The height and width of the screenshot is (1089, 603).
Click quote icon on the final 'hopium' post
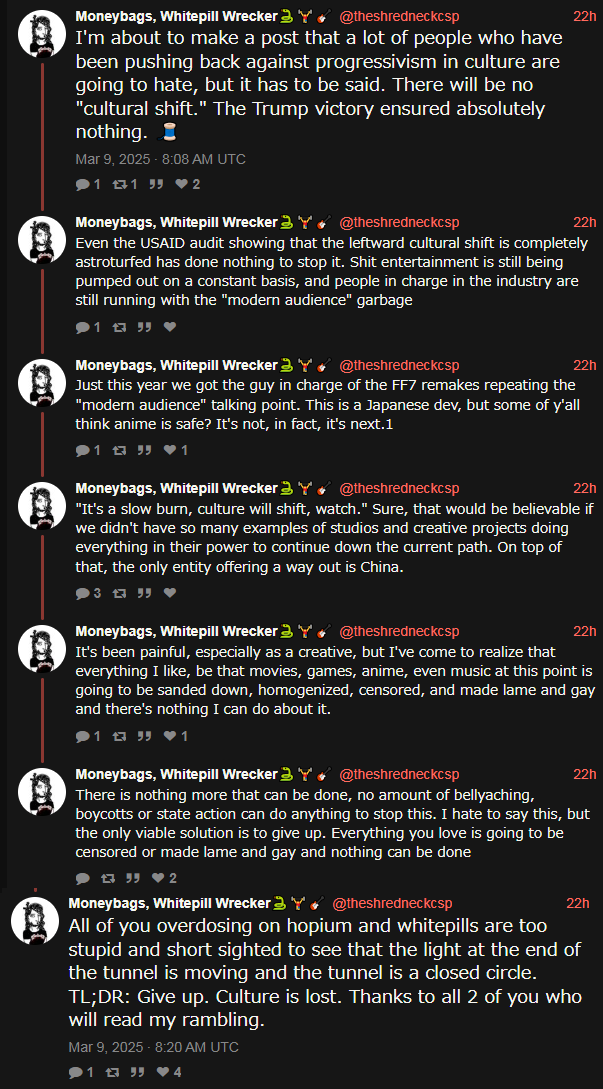click(136, 1072)
